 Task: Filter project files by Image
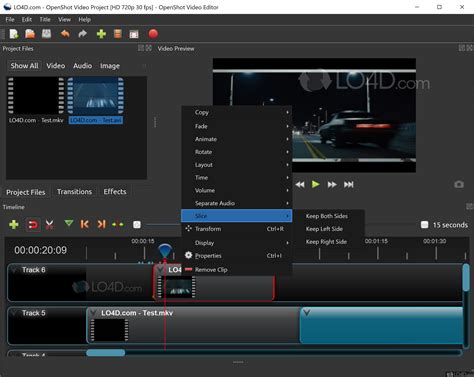click(x=110, y=66)
